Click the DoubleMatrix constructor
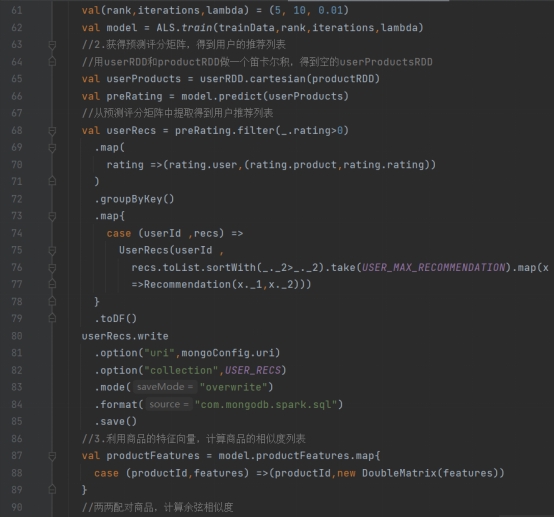This screenshot has height=518, width=554. point(399,473)
